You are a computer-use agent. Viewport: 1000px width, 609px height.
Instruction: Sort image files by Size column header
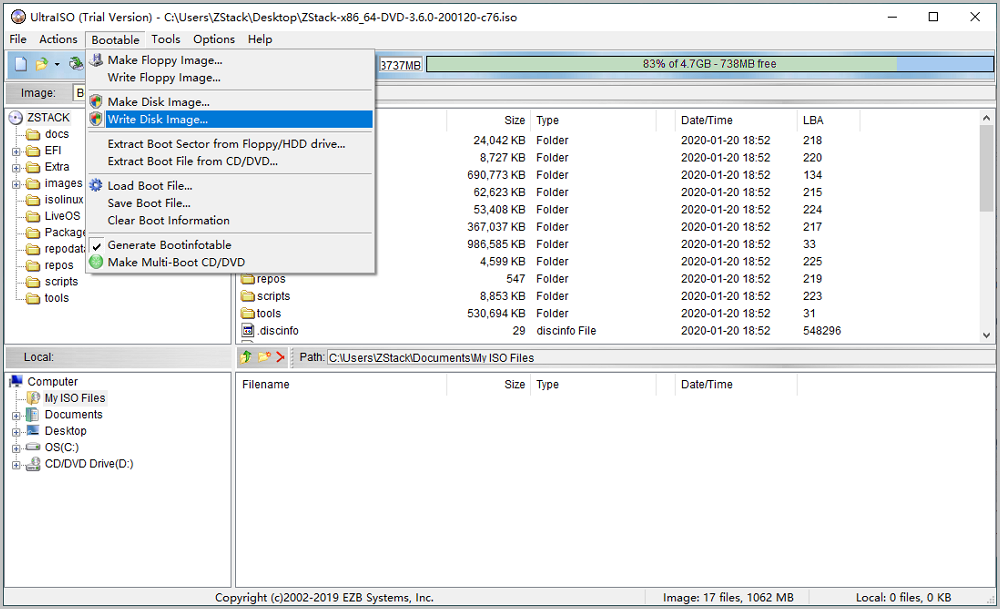[515, 120]
